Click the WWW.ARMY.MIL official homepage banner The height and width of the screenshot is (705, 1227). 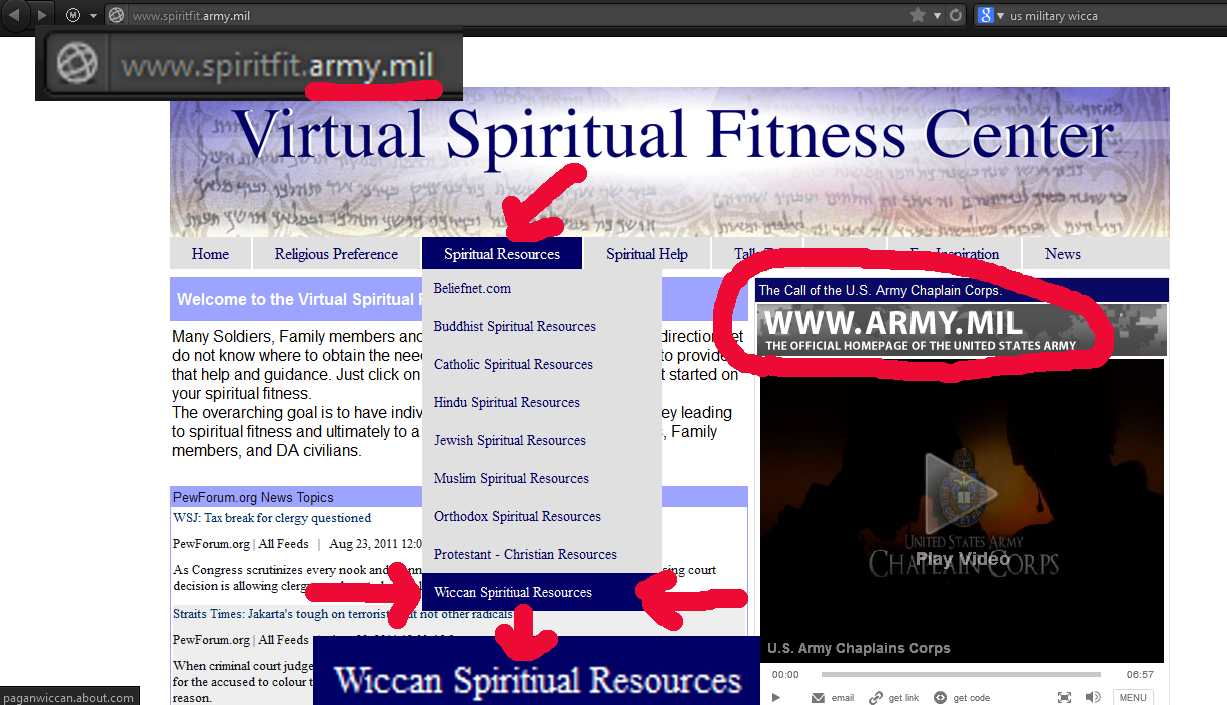pyautogui.click(x=961, y=329)
